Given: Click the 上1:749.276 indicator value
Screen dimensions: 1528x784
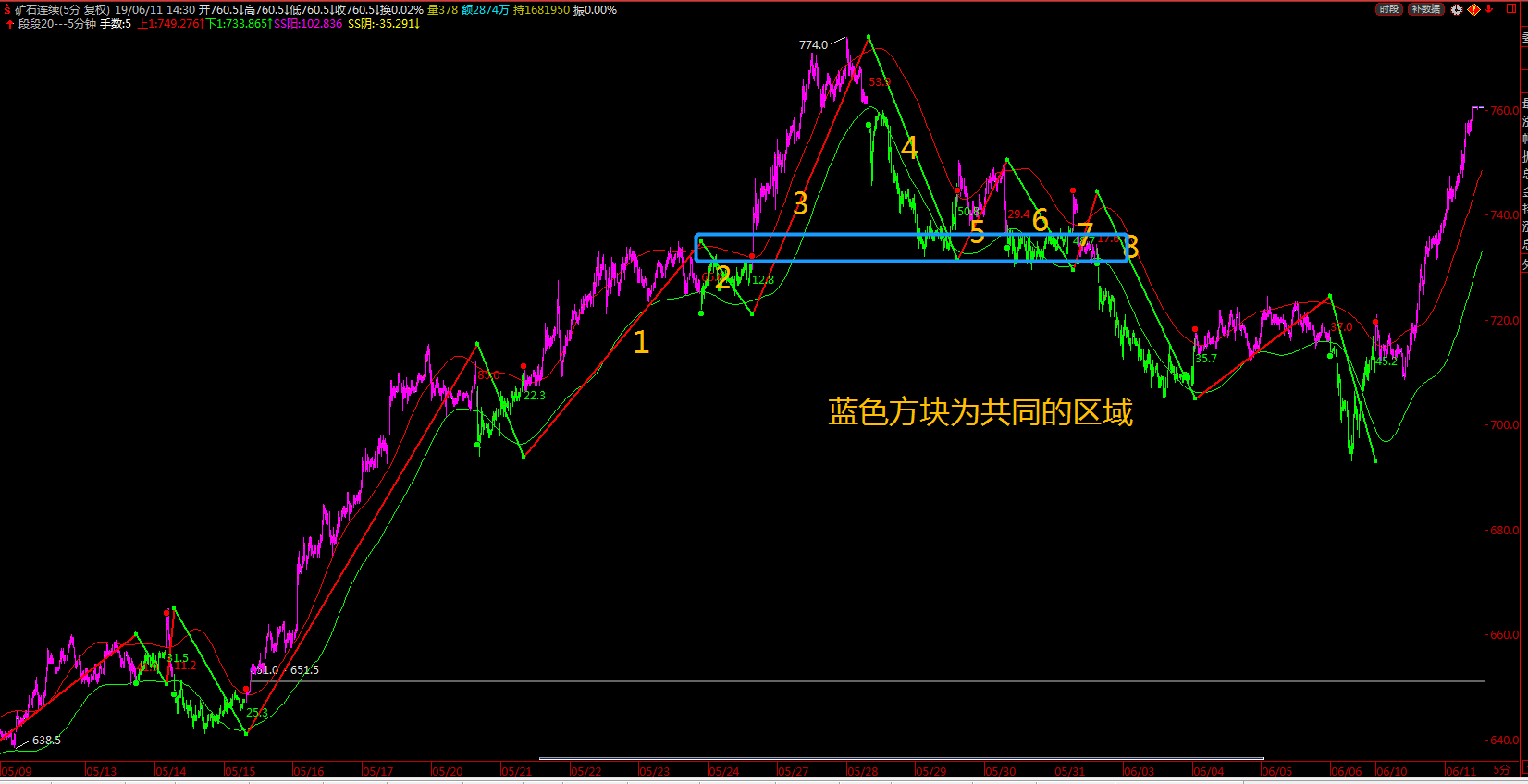Looking at the screenshot, I should tap(170, 24).
